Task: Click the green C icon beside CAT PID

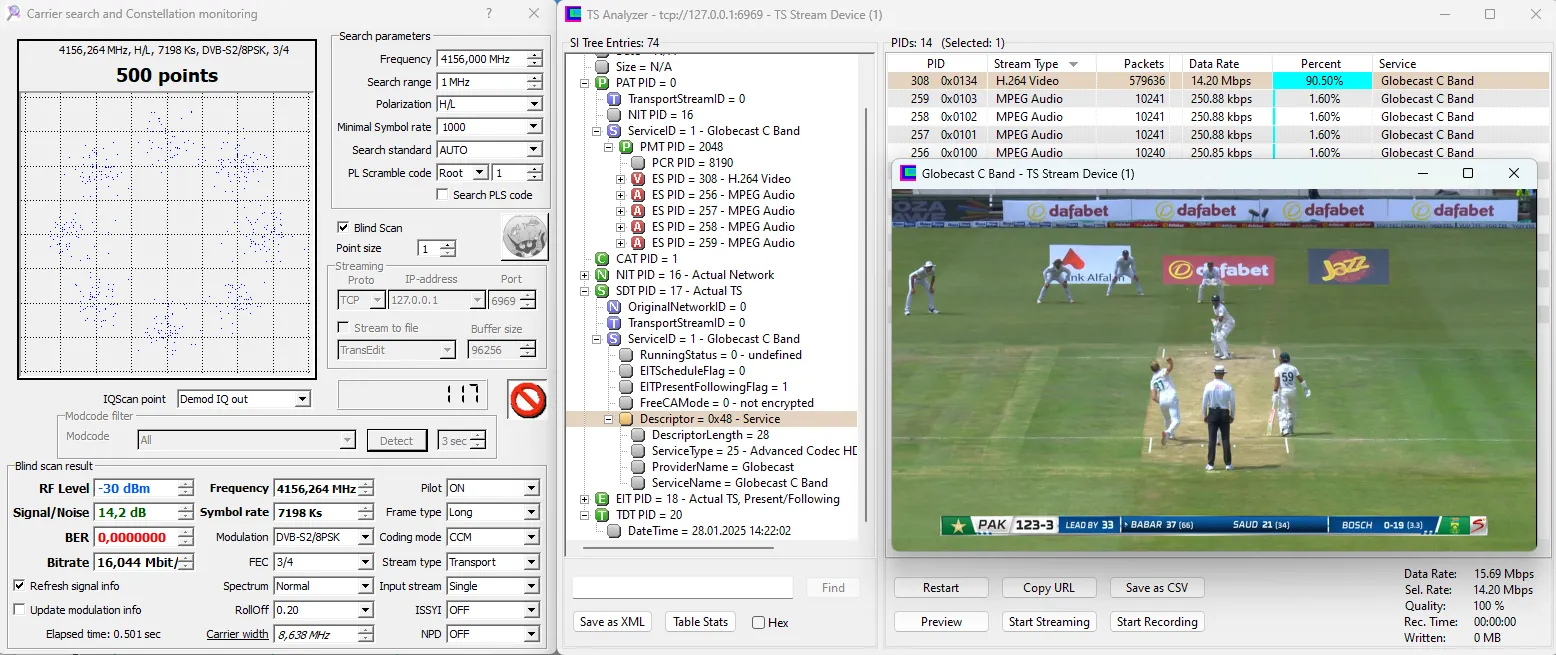Action: (x=601, y=259)
